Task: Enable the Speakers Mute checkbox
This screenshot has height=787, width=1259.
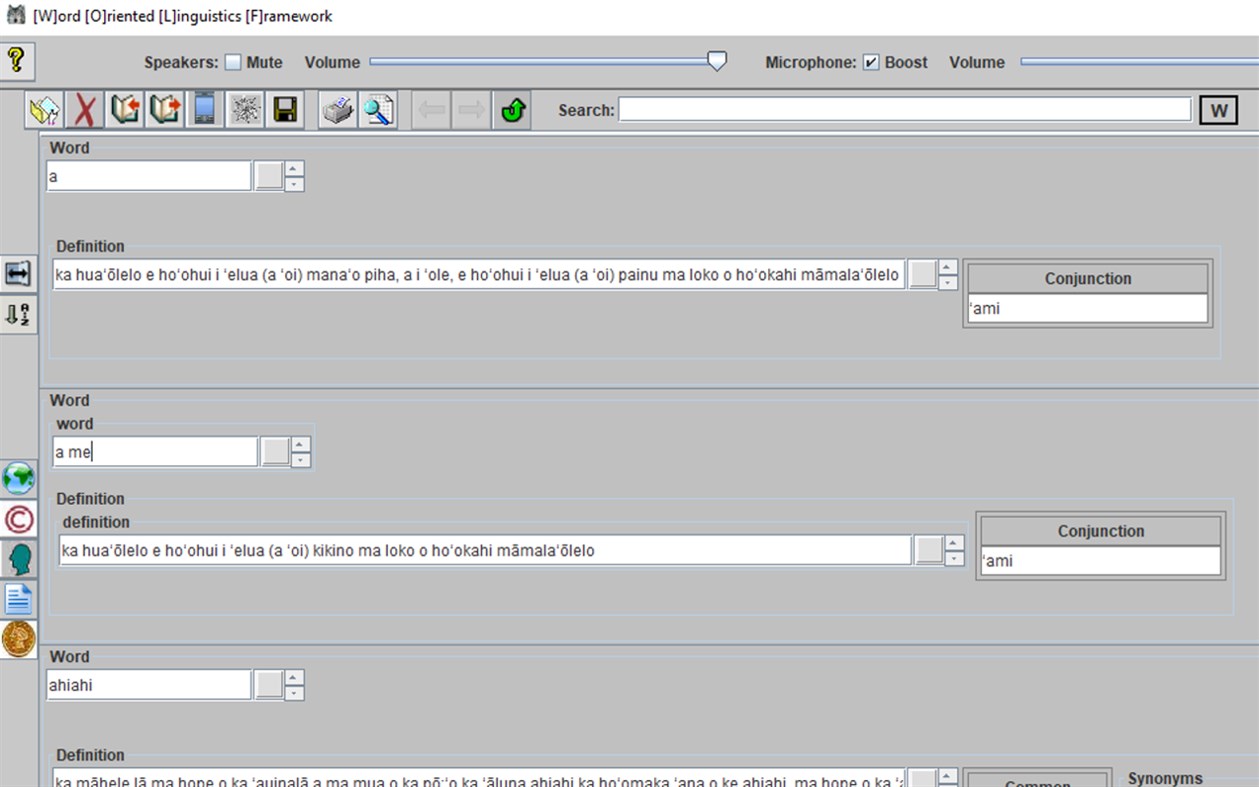Action: tap(235, 62)
